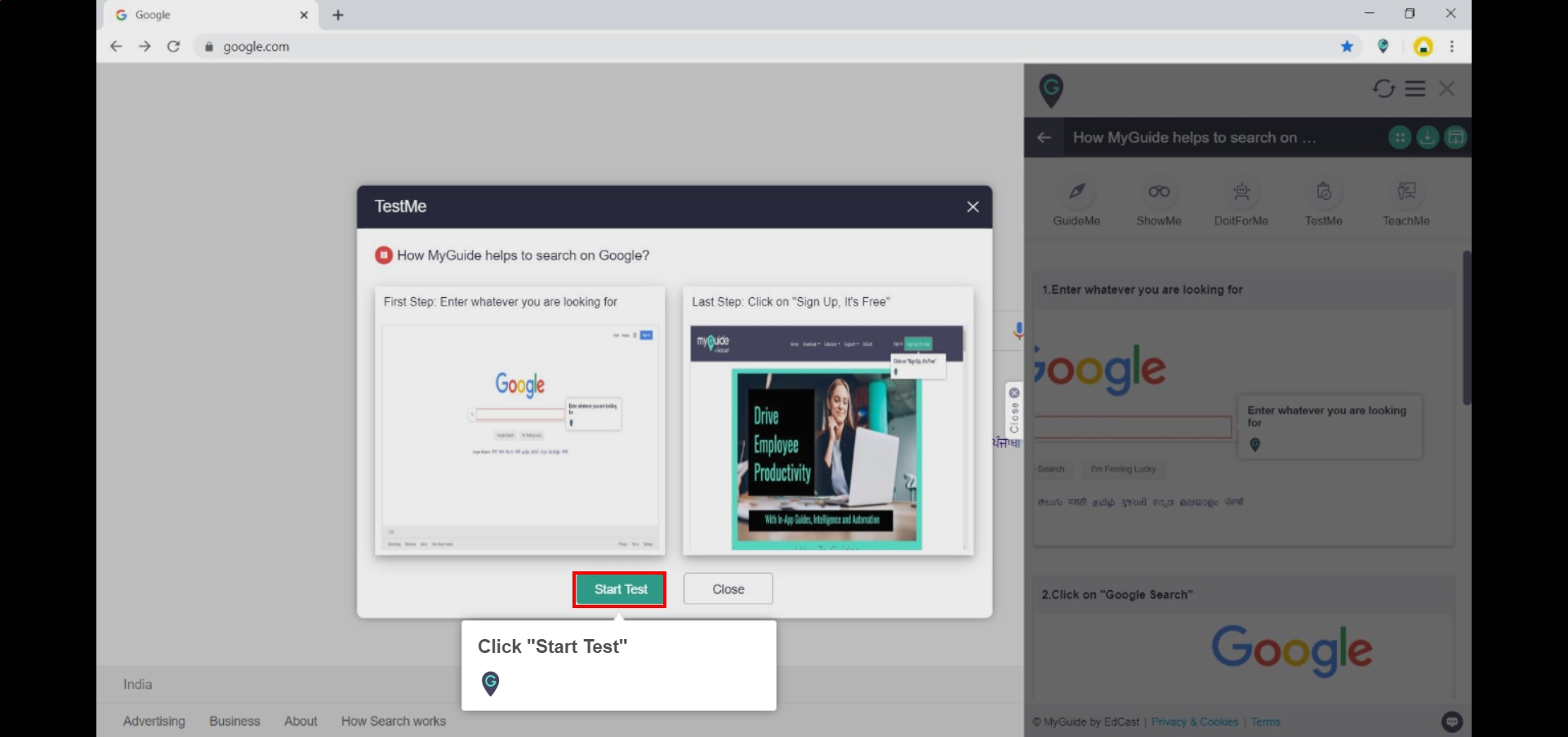Open a new browser tab

338,15
